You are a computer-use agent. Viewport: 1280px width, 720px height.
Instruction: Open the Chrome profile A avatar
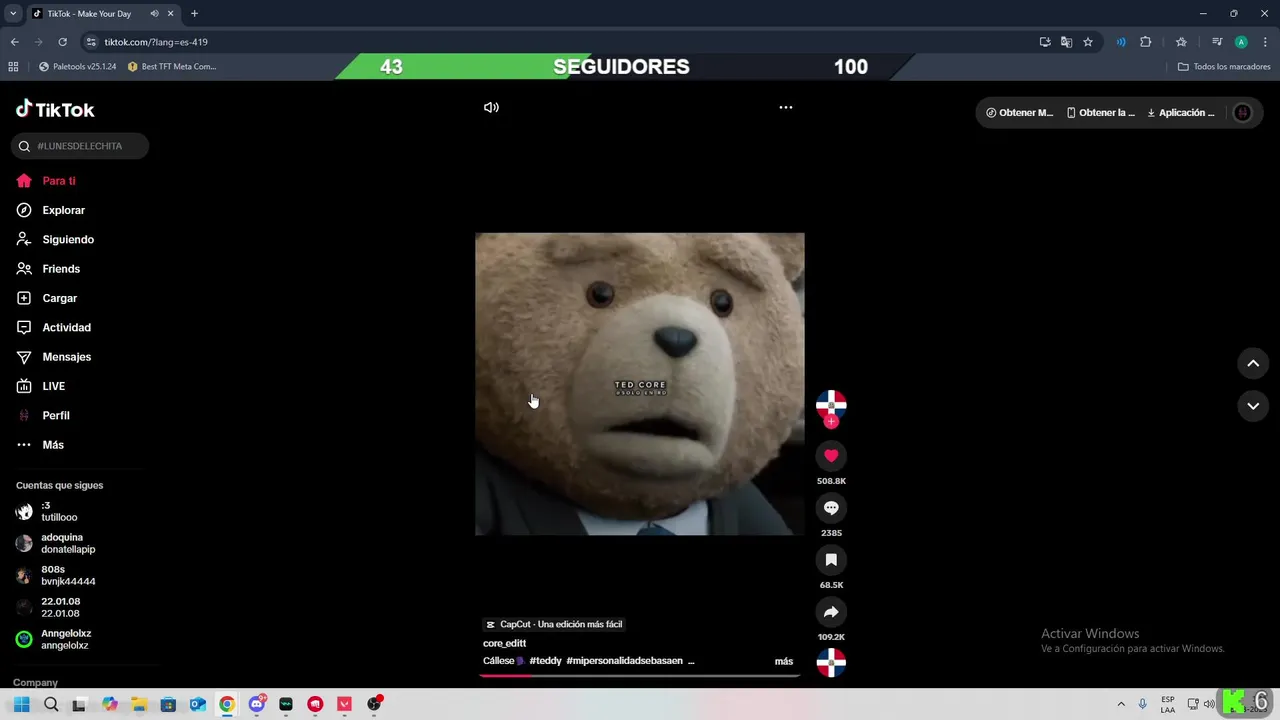coord(1241,42)
